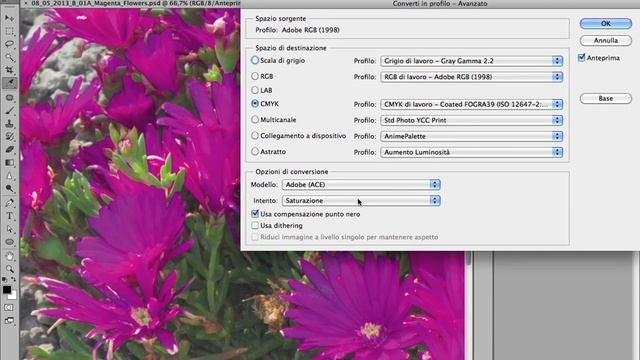Viewport: 640px width, 360px height.
Task: Open AnimePalette profile dropdown
Action: point(471,136)
